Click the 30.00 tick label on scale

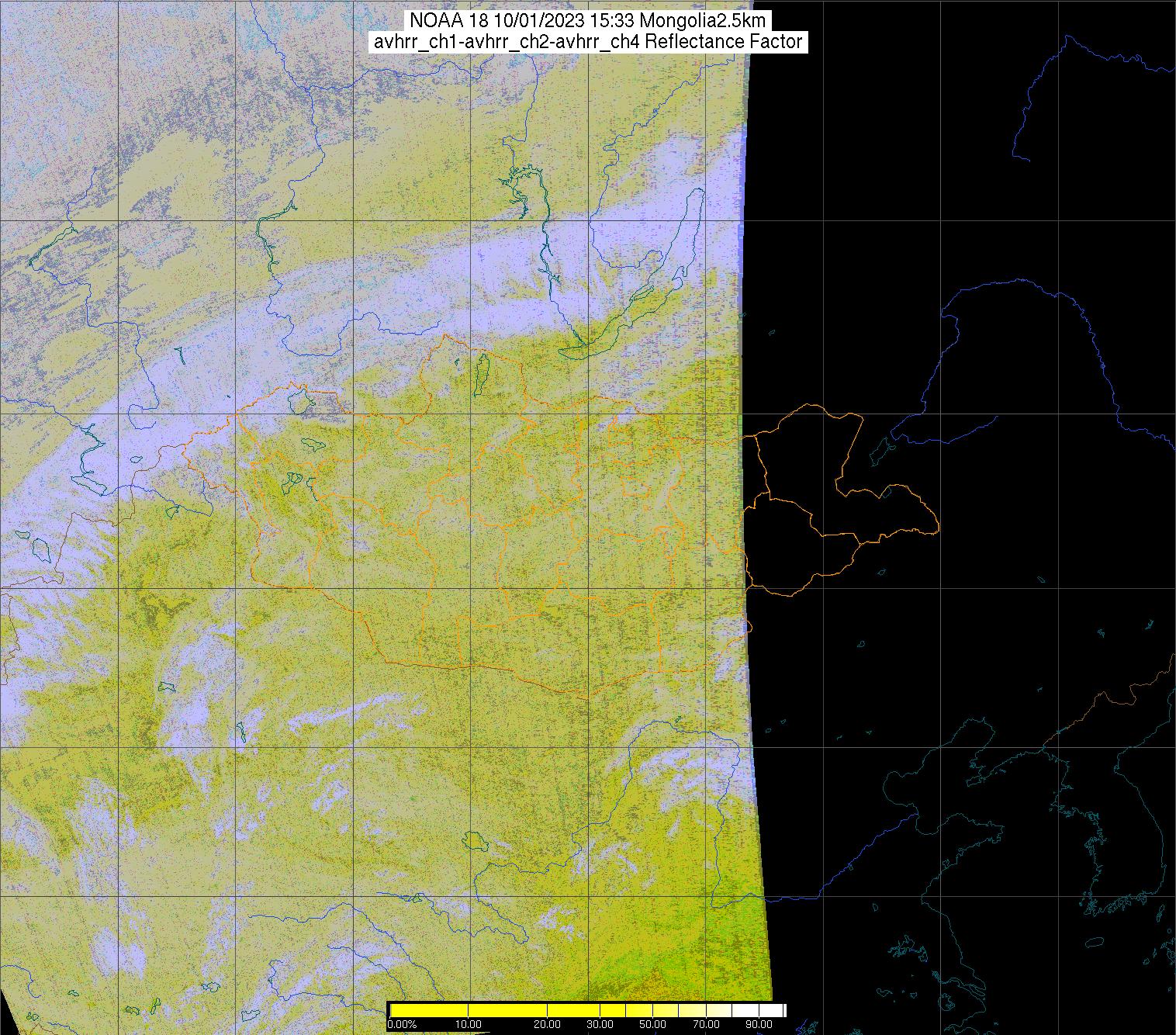click(x=600, y=1025)
